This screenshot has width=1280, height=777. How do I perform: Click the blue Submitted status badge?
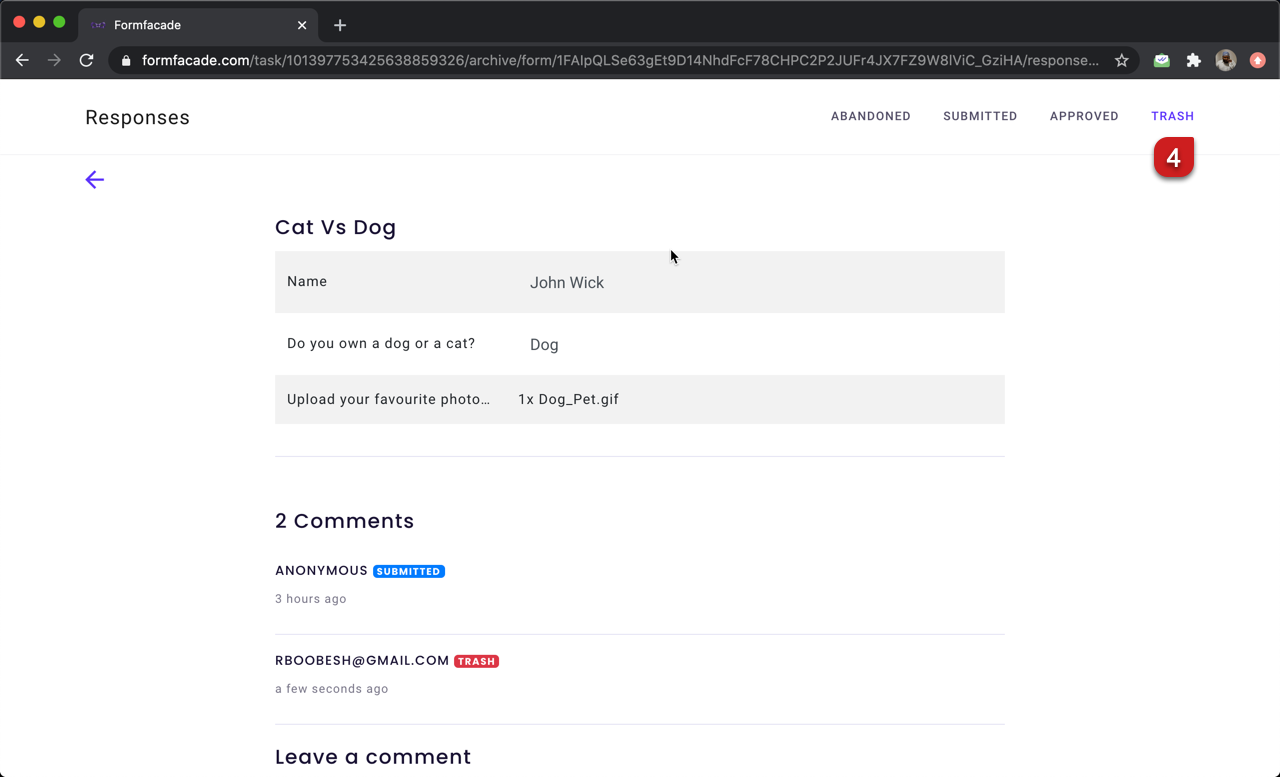[x=409, y=572]
